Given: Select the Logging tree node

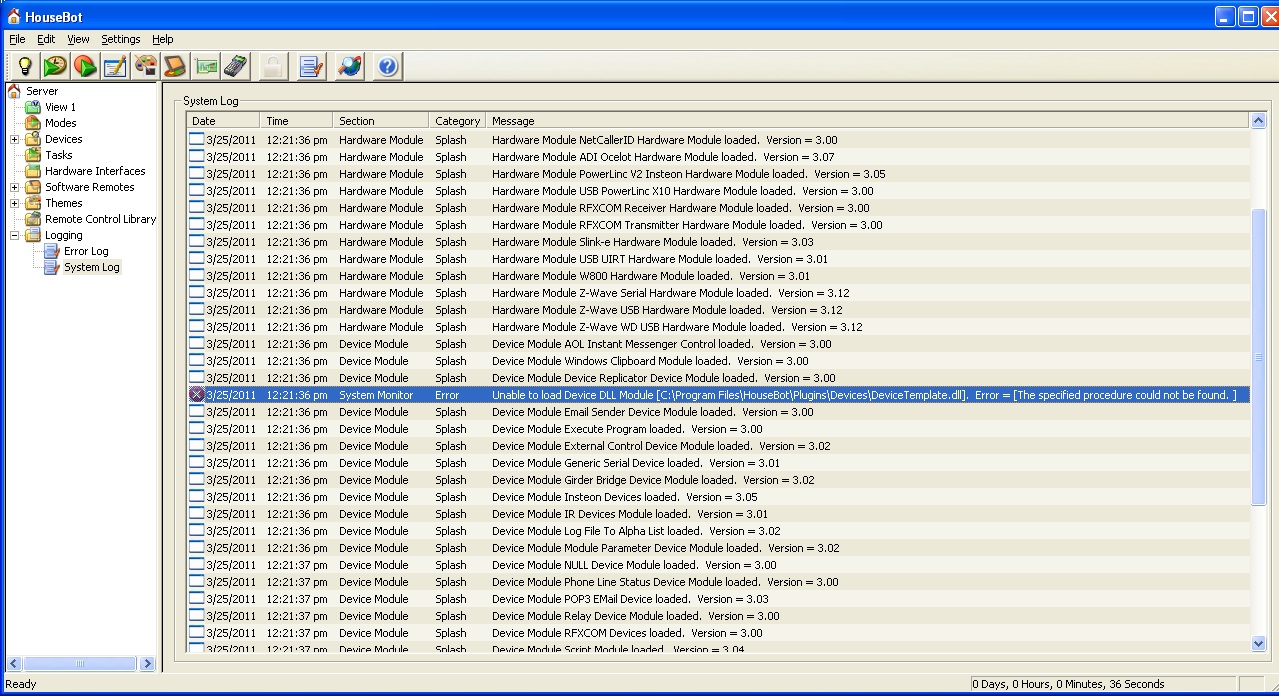Looking at the screenshot, I should tap(63, 235).
